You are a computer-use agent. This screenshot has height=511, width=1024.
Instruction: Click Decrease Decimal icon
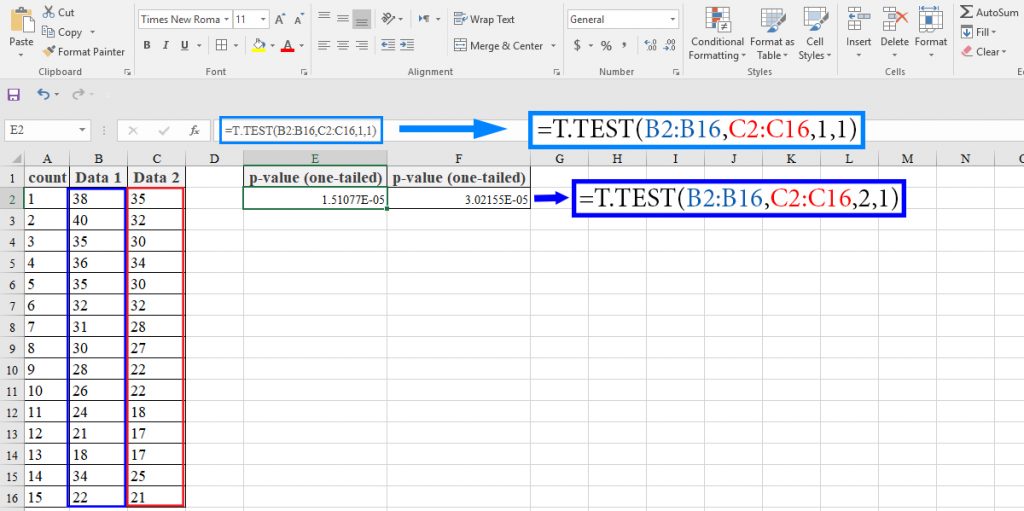(669, 46)
